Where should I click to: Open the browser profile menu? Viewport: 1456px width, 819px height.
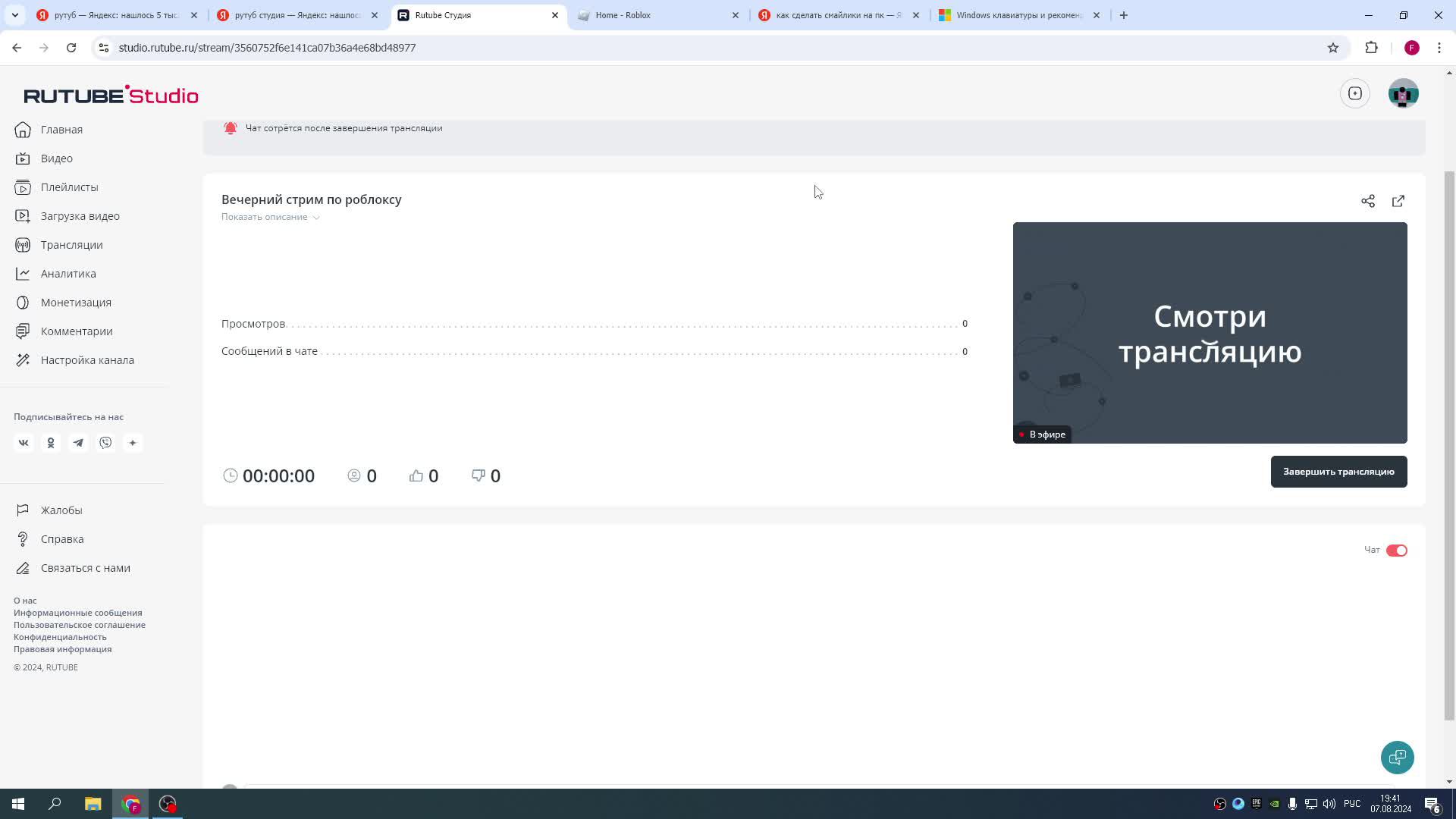(x=1411, y=47)
